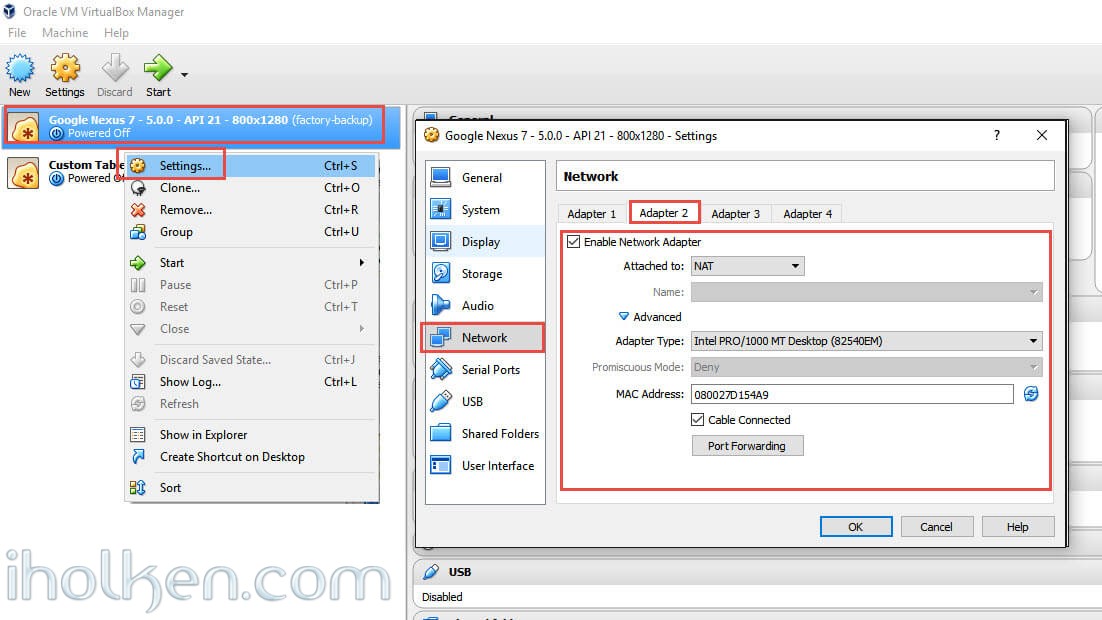Image resolution: width=1102 pixels, height=620 pixels.
Task: Select the Google Nexus 7 VM icon
Action: pos(23,127)
